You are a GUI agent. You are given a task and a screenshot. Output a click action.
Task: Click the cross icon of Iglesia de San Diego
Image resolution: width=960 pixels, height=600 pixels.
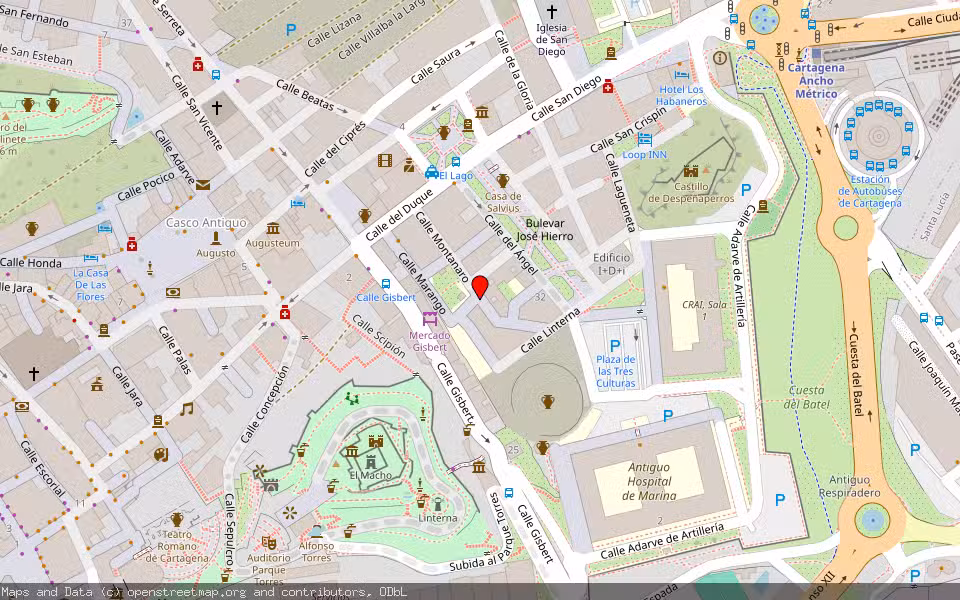552,10
